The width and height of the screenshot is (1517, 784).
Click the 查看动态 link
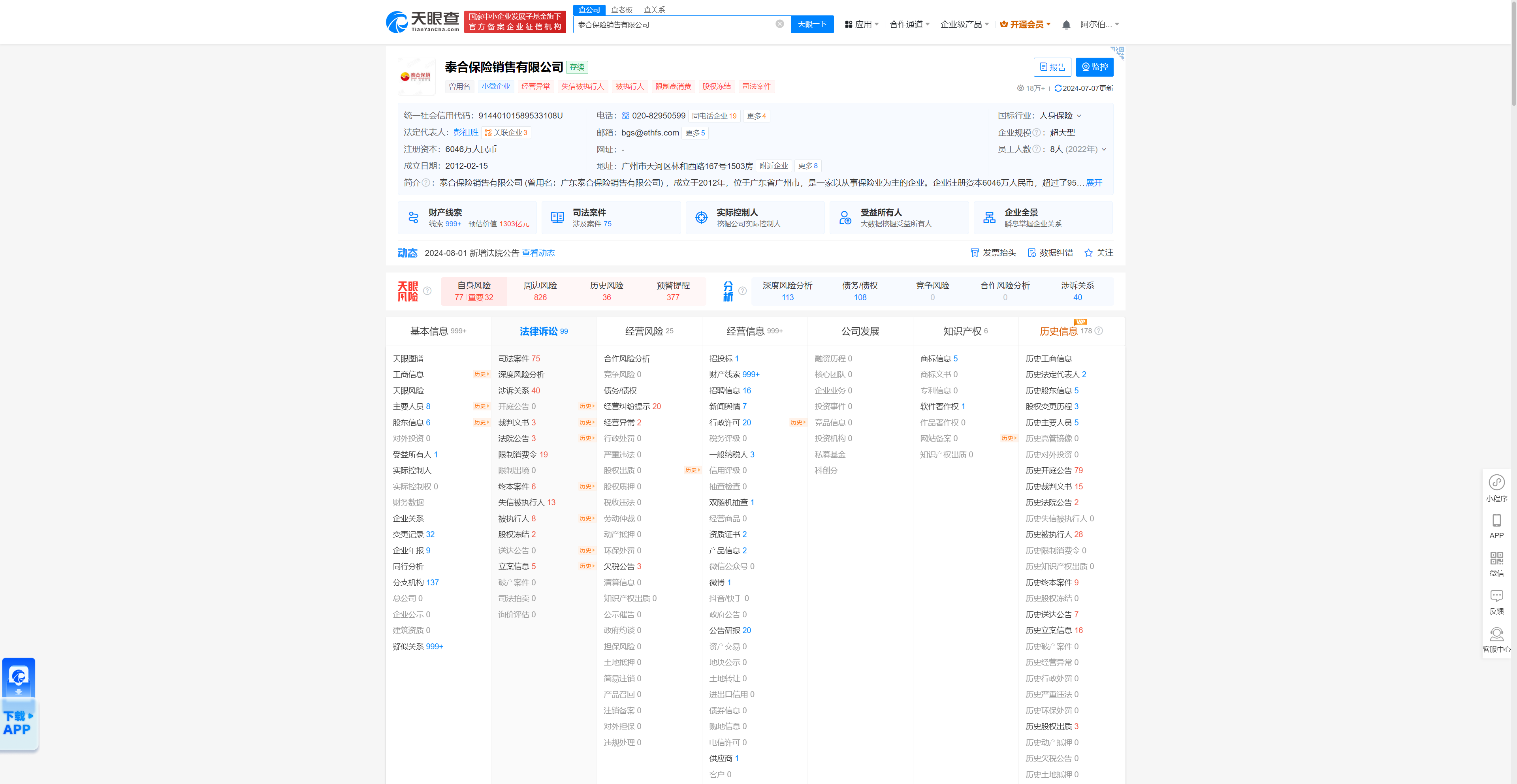[x=538, y=253]
